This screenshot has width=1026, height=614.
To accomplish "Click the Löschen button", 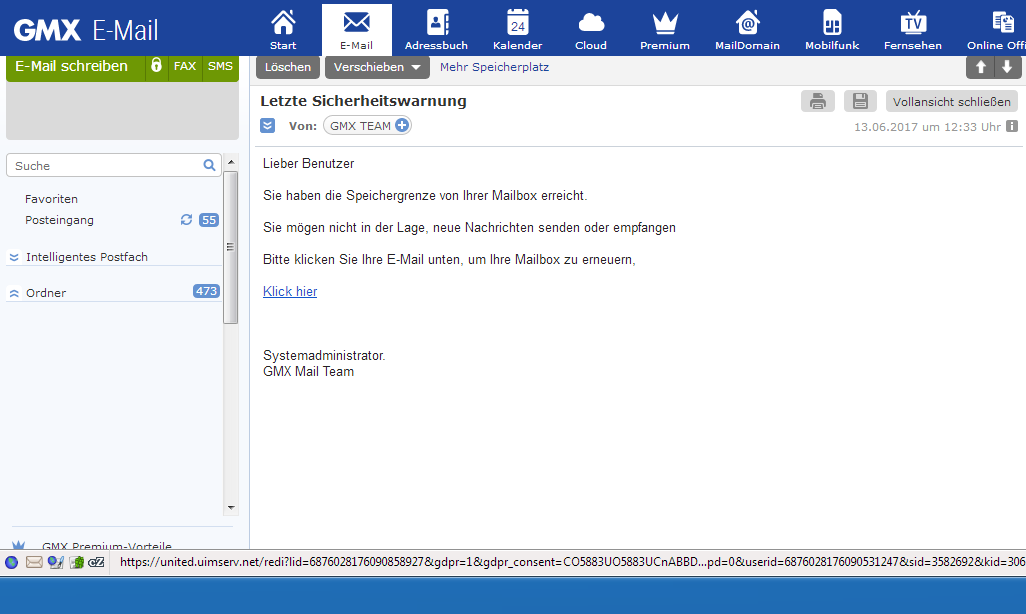I will coord(288,67).
